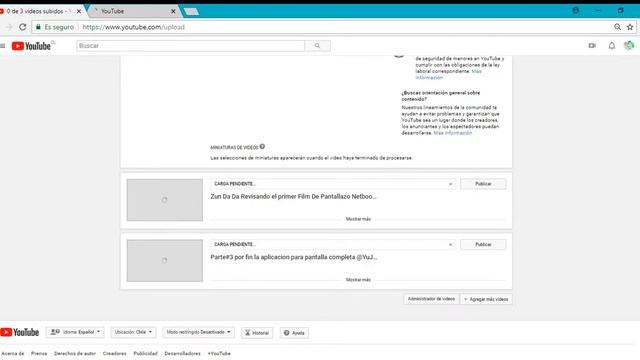
Task: Click the Parte#3 video title text
Action: [293, 257]
